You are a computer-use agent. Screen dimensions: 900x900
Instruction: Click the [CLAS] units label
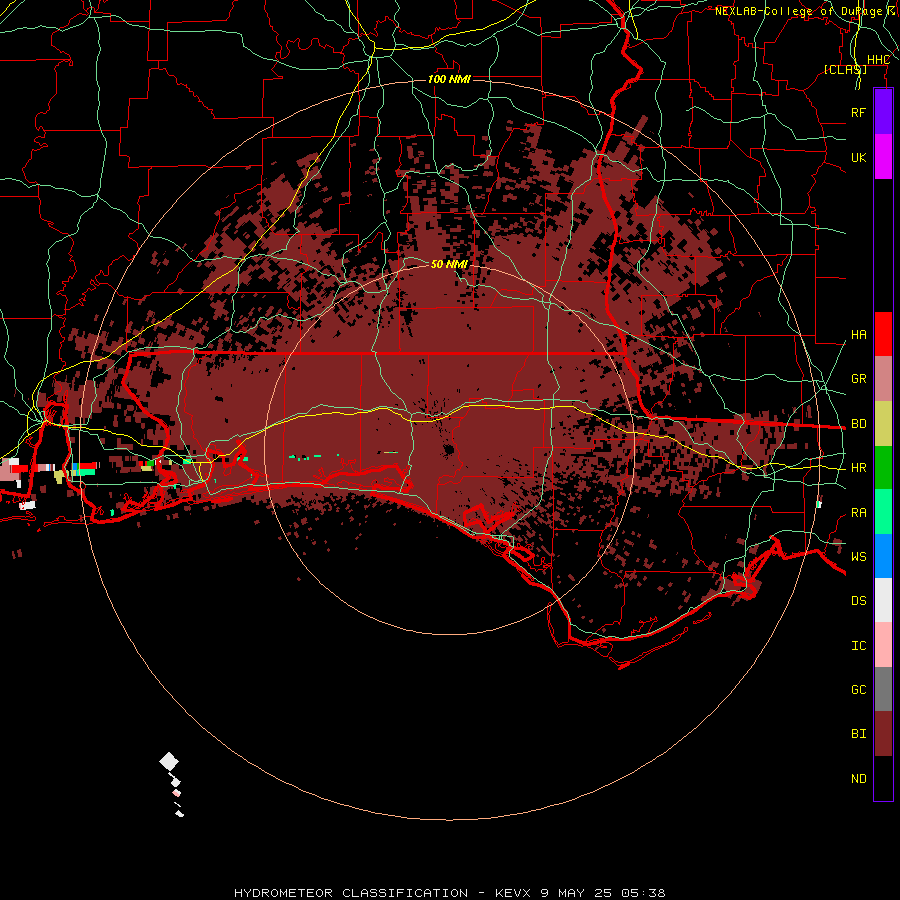[845, 69]
